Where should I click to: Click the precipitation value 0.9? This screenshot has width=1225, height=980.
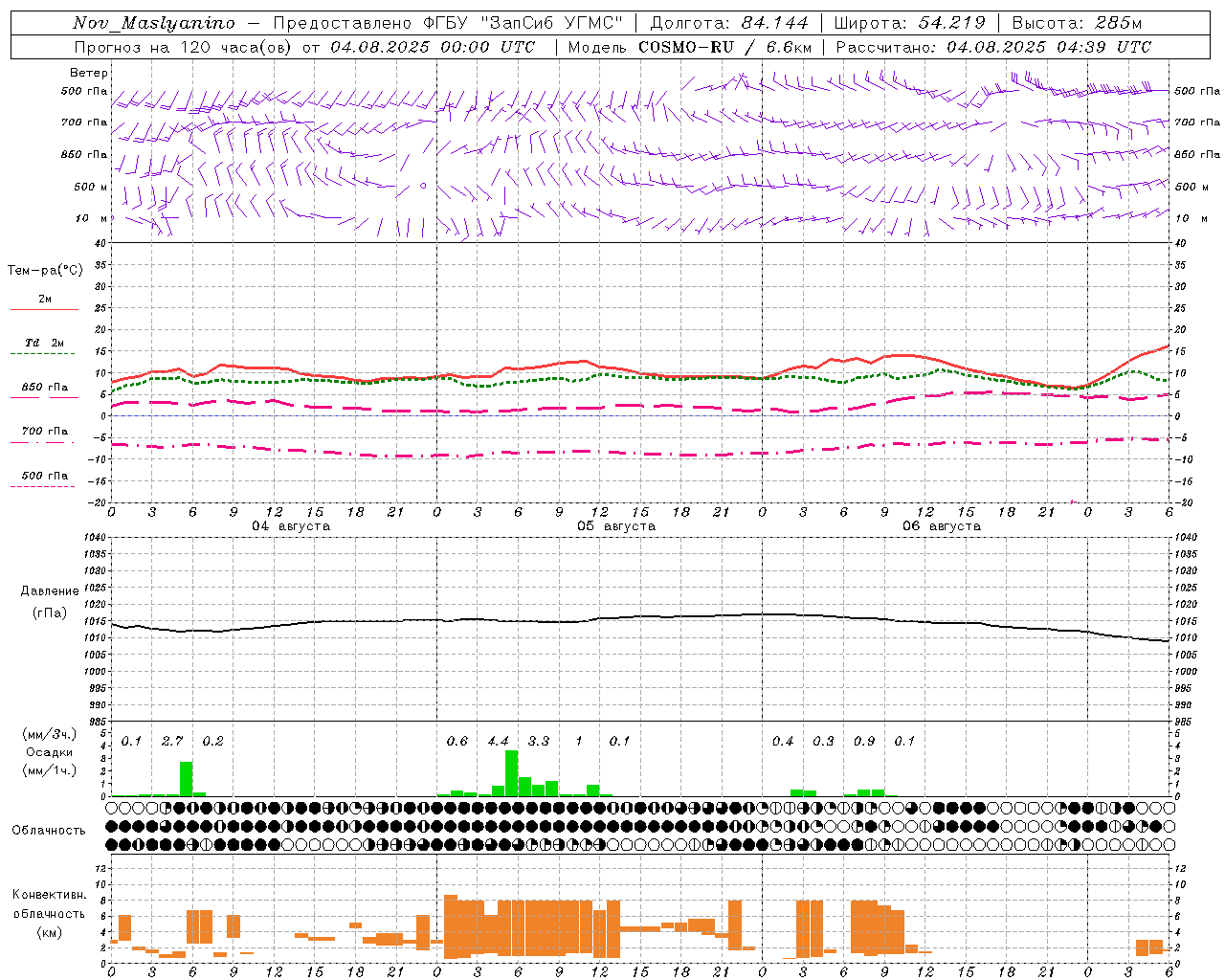(x=864, y=741)
